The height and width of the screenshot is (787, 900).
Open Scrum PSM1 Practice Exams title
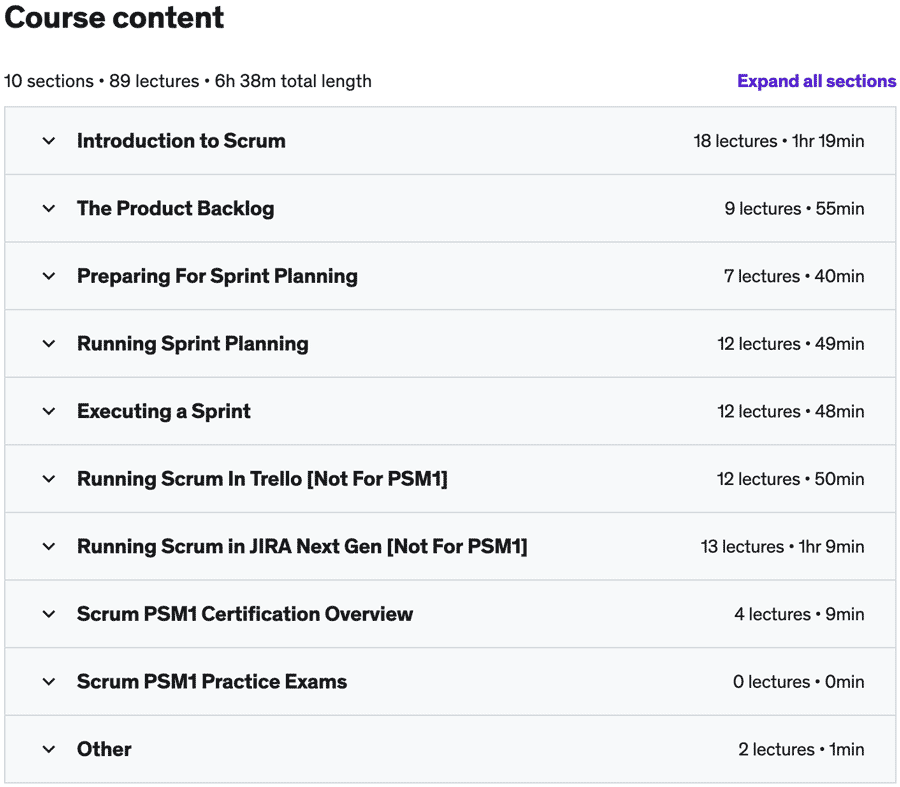pyautogui.click(x=212, y=682)
